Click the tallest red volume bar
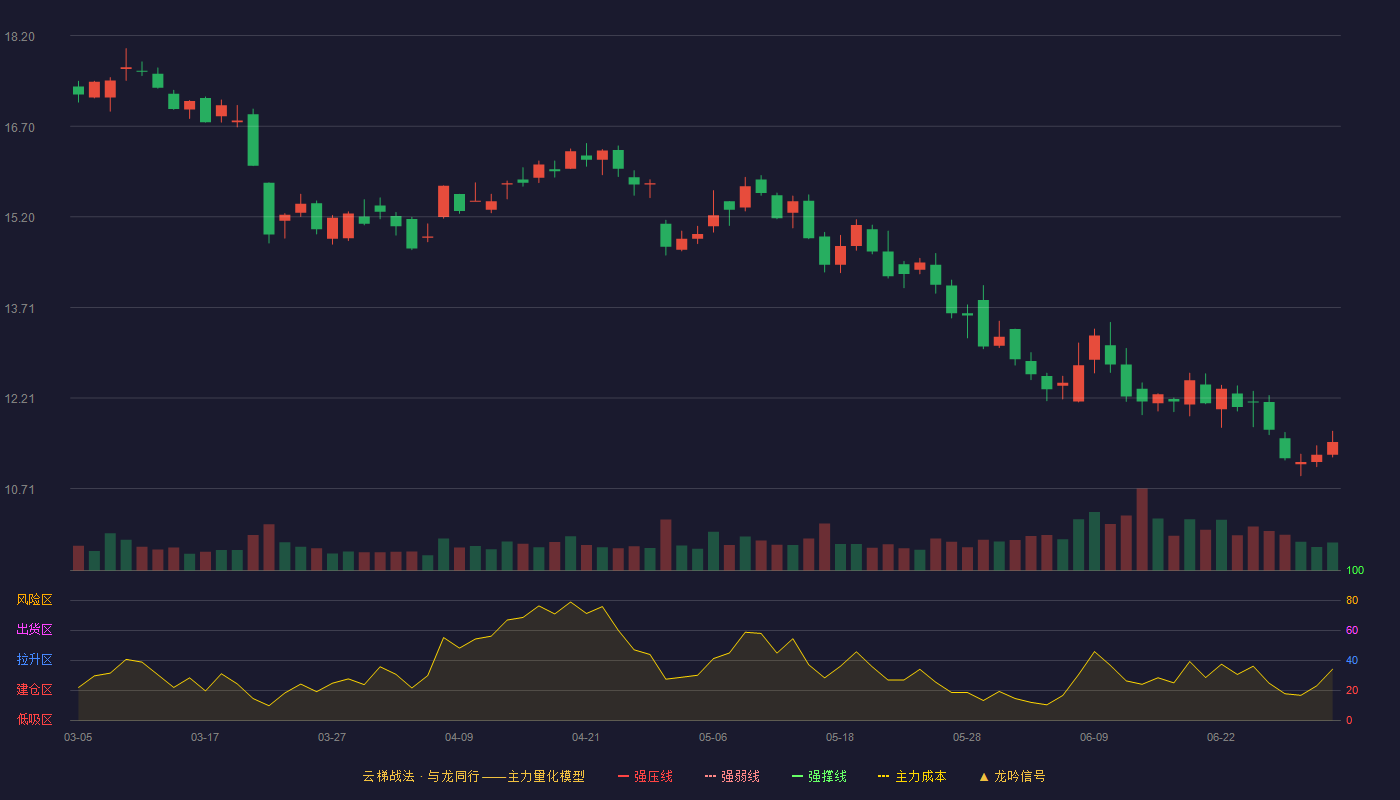The image size is (1400, 800). pos(1142,529)
